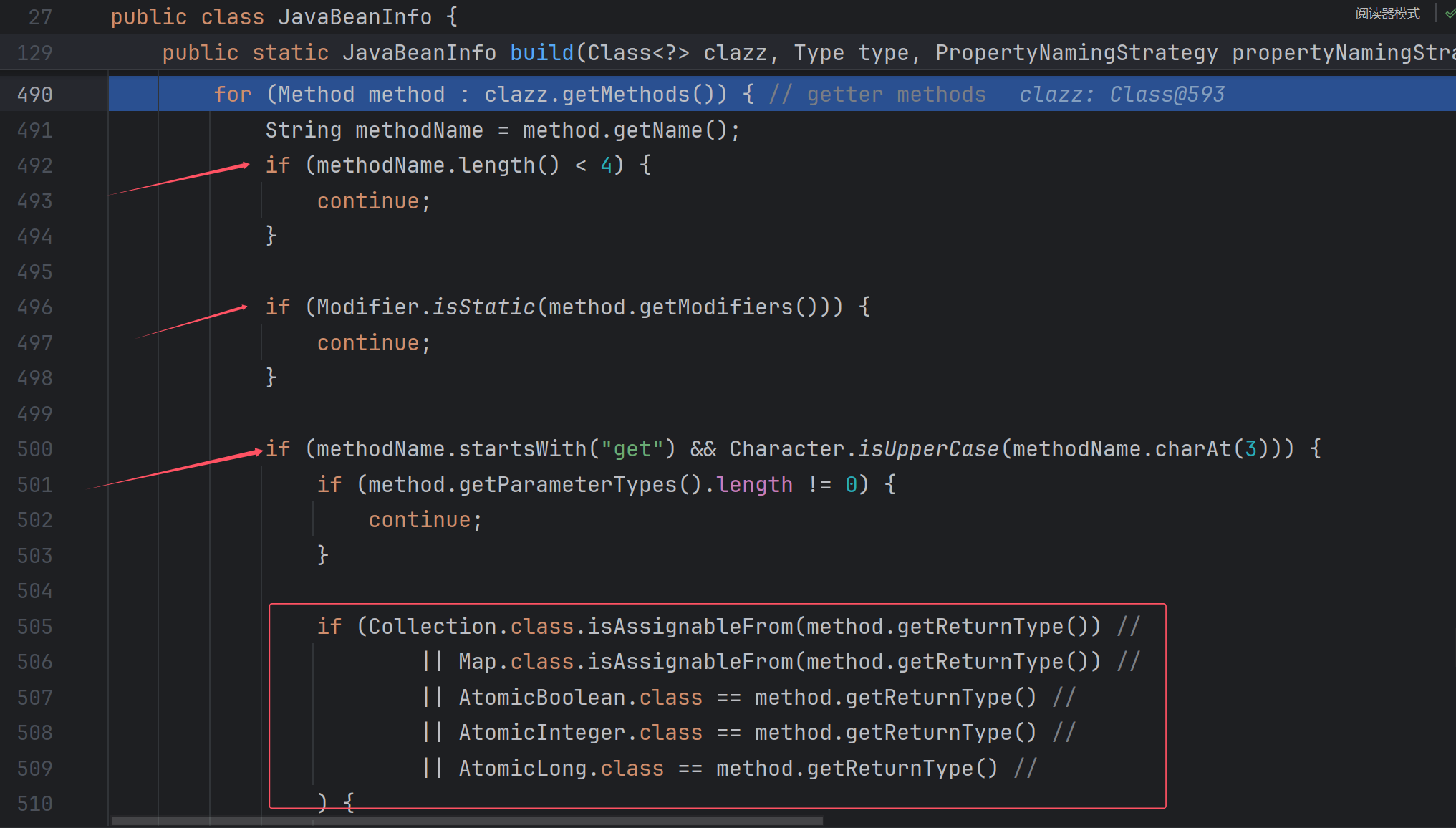Click the build method name in sticky header
Image resolution: width=1456 pixels, height=828 pixels.
coord(541,53)
